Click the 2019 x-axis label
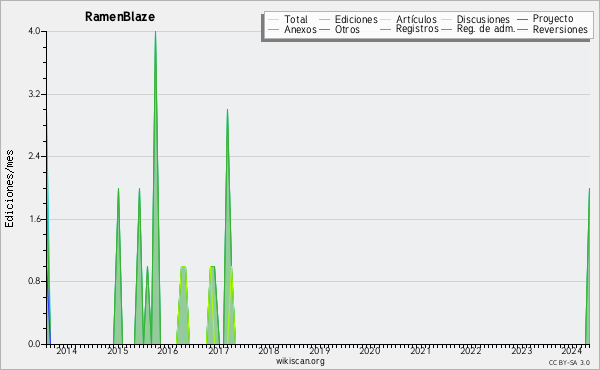Image resolution: width=600 pixels, height=370 pixels. tap(320, 351)
